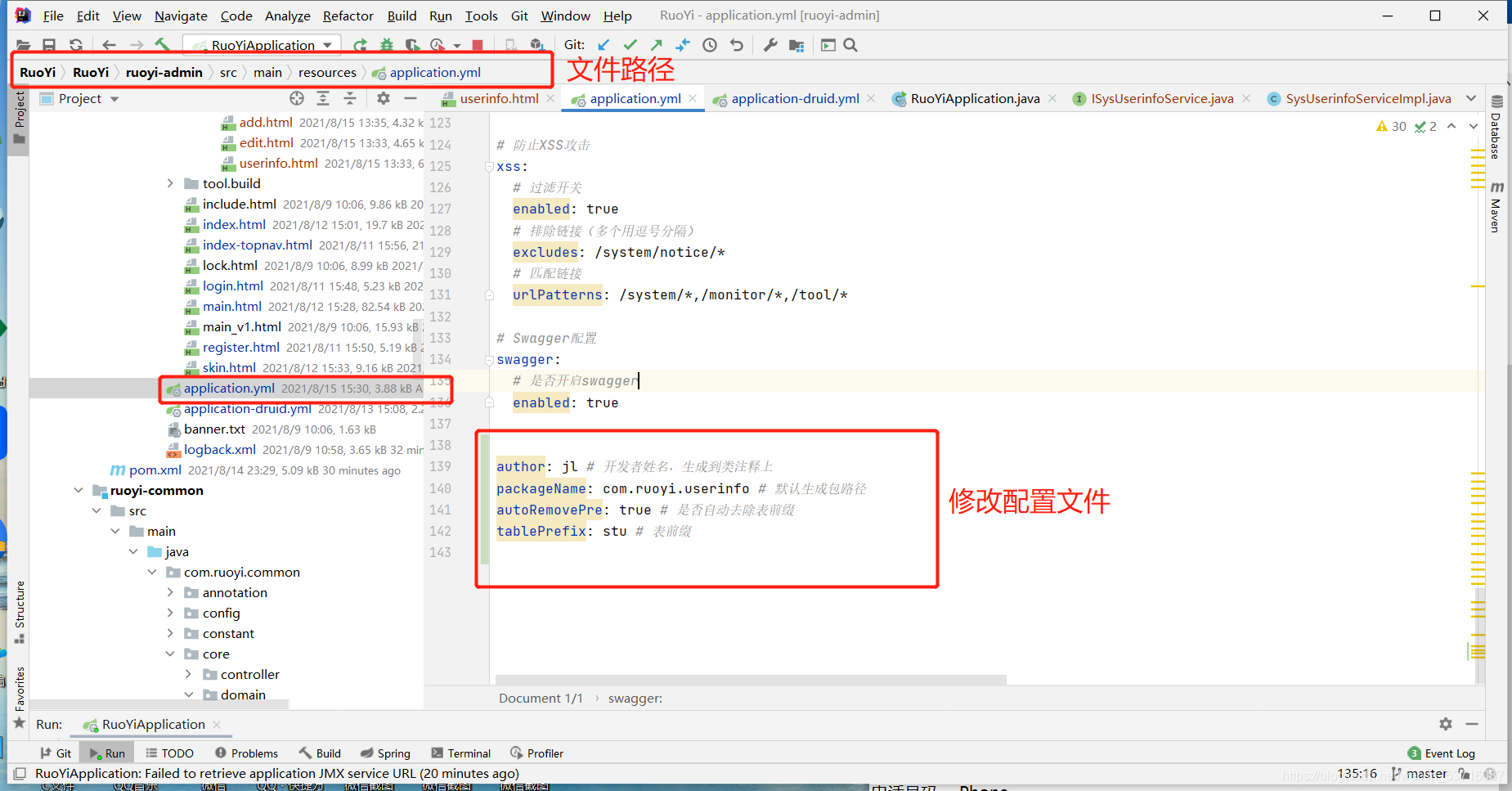Screen dimensions: 1512x791
Task: Open Run panel settings gear
Action: [x=1446, y=724]
